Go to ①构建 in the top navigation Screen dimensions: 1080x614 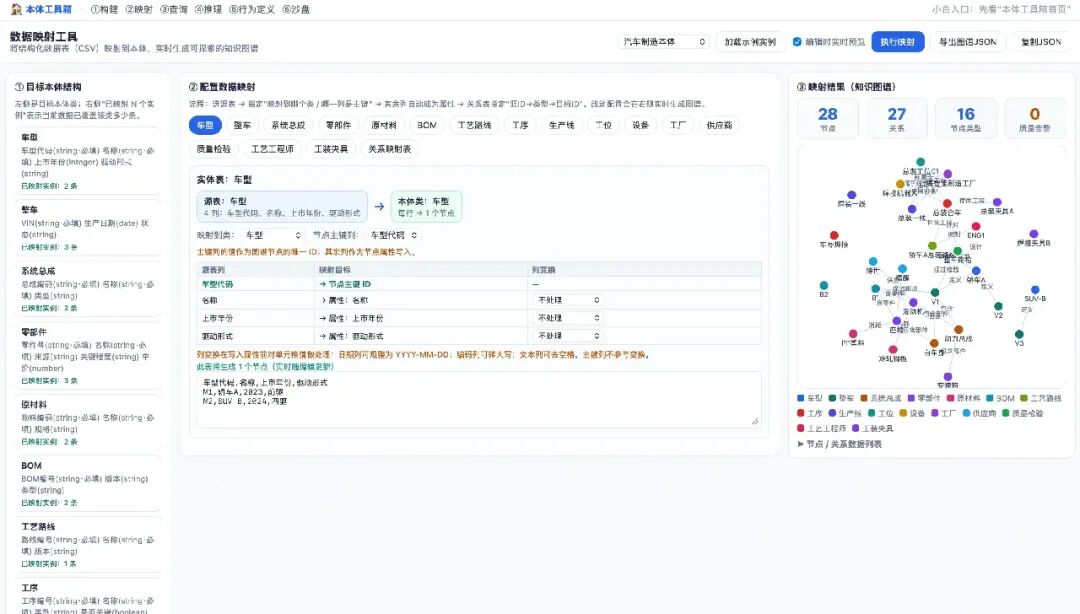tap(104, 10)
